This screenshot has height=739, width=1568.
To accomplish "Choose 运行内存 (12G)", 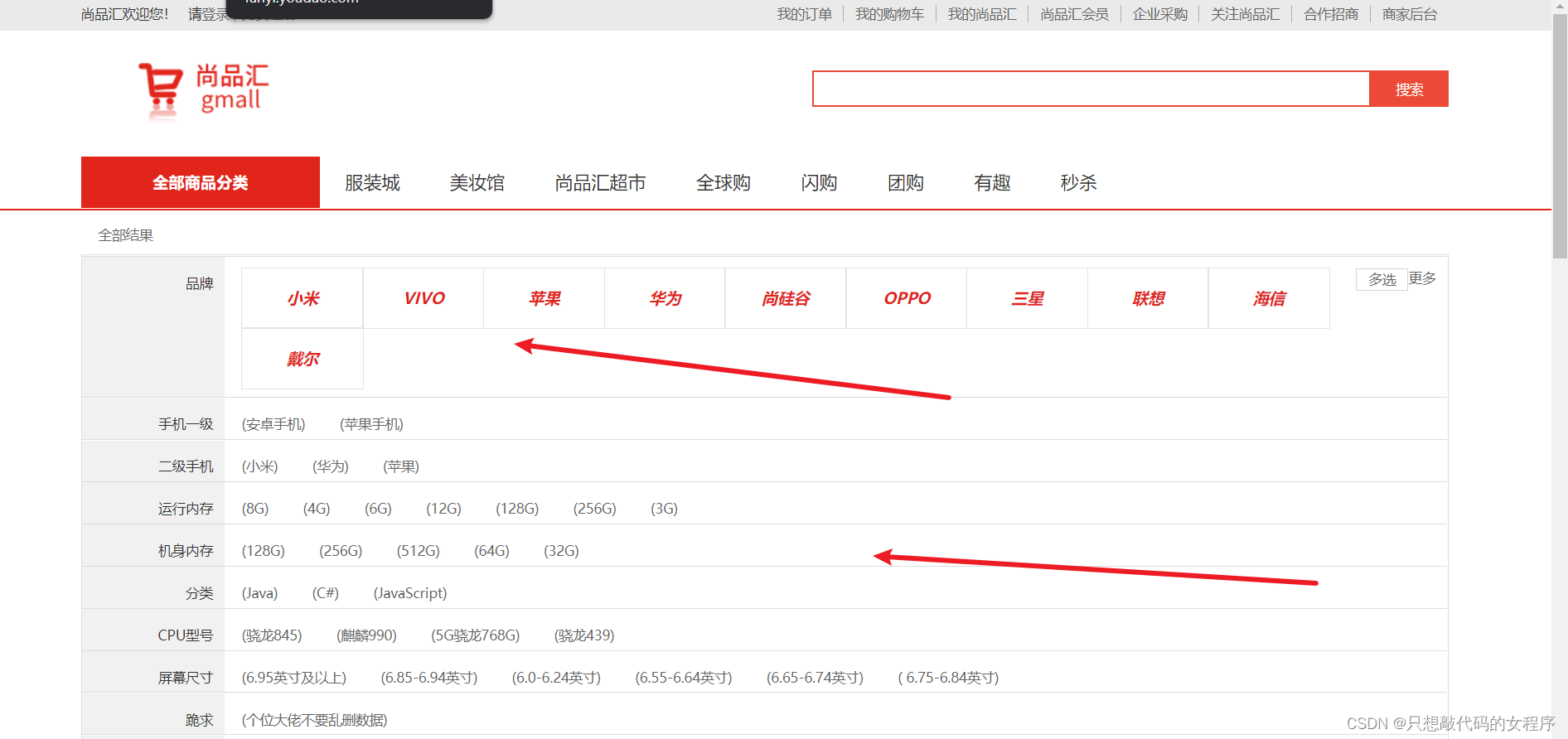I will (x=443, y=509).
